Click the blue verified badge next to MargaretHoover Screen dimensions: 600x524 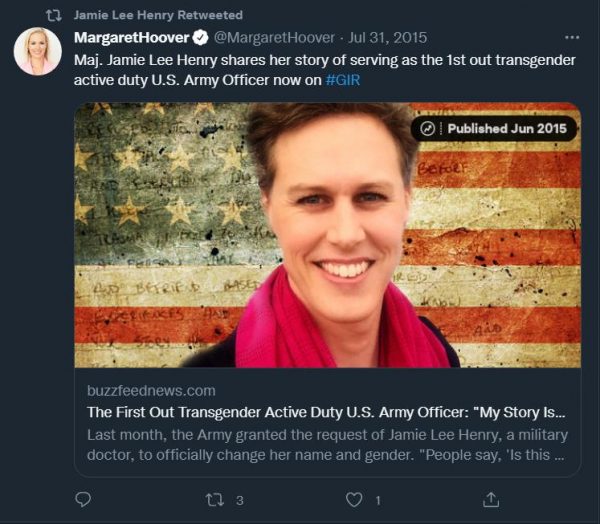(x=200, y=38)
